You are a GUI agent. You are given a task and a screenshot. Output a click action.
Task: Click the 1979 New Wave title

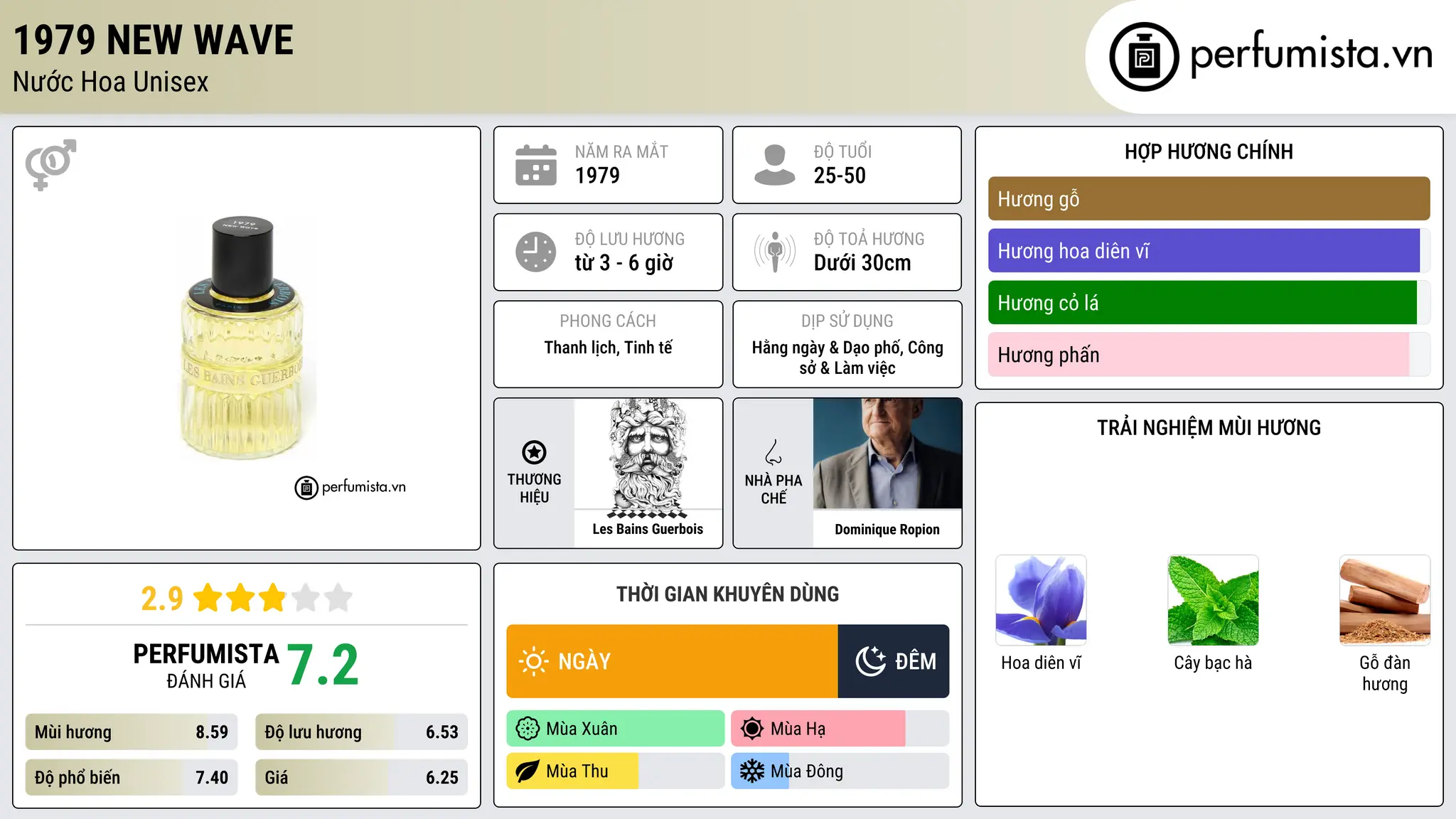[x=154, y=40]
